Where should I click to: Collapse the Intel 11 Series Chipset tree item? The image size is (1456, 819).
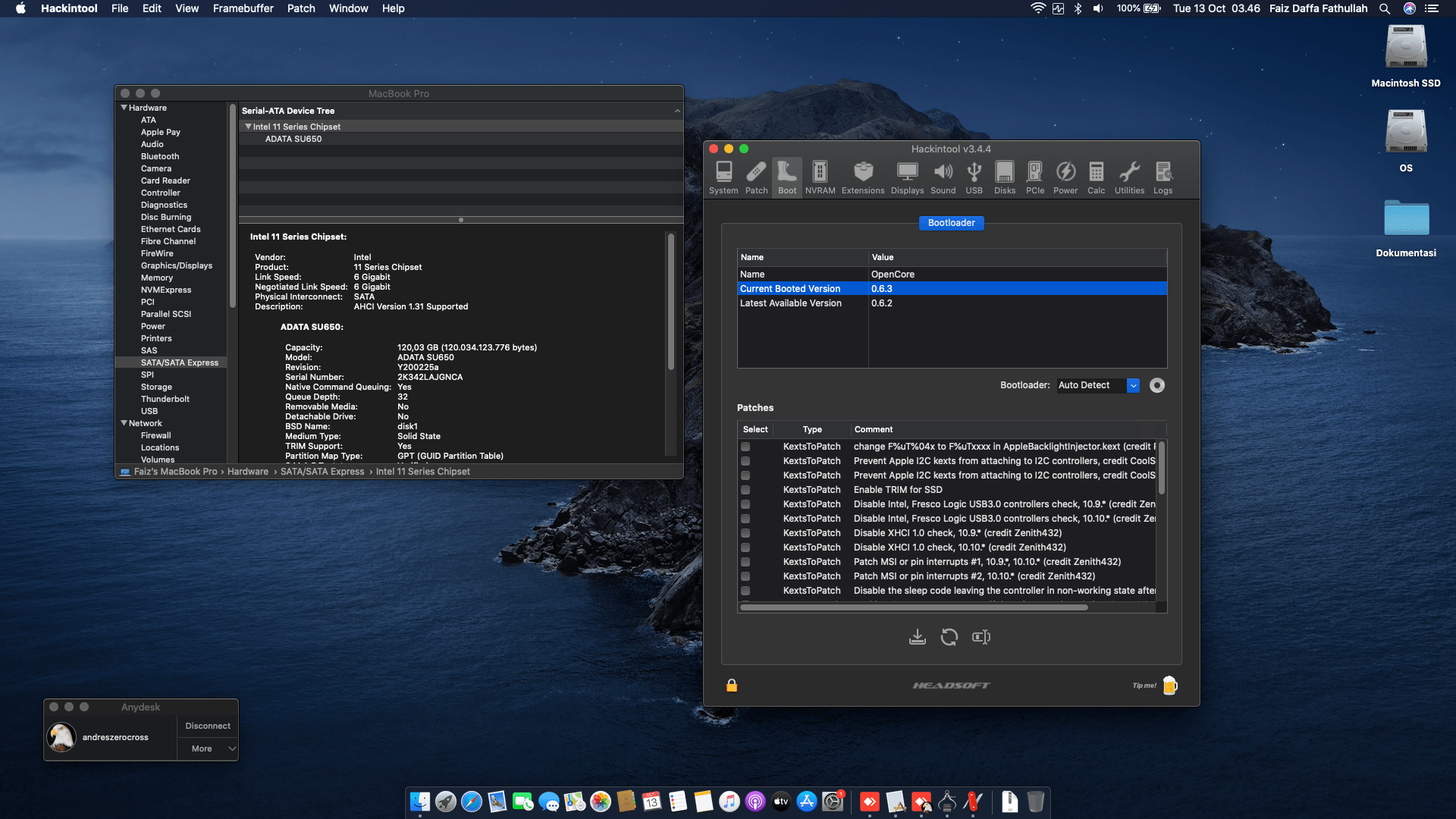[x=247, y=126]
